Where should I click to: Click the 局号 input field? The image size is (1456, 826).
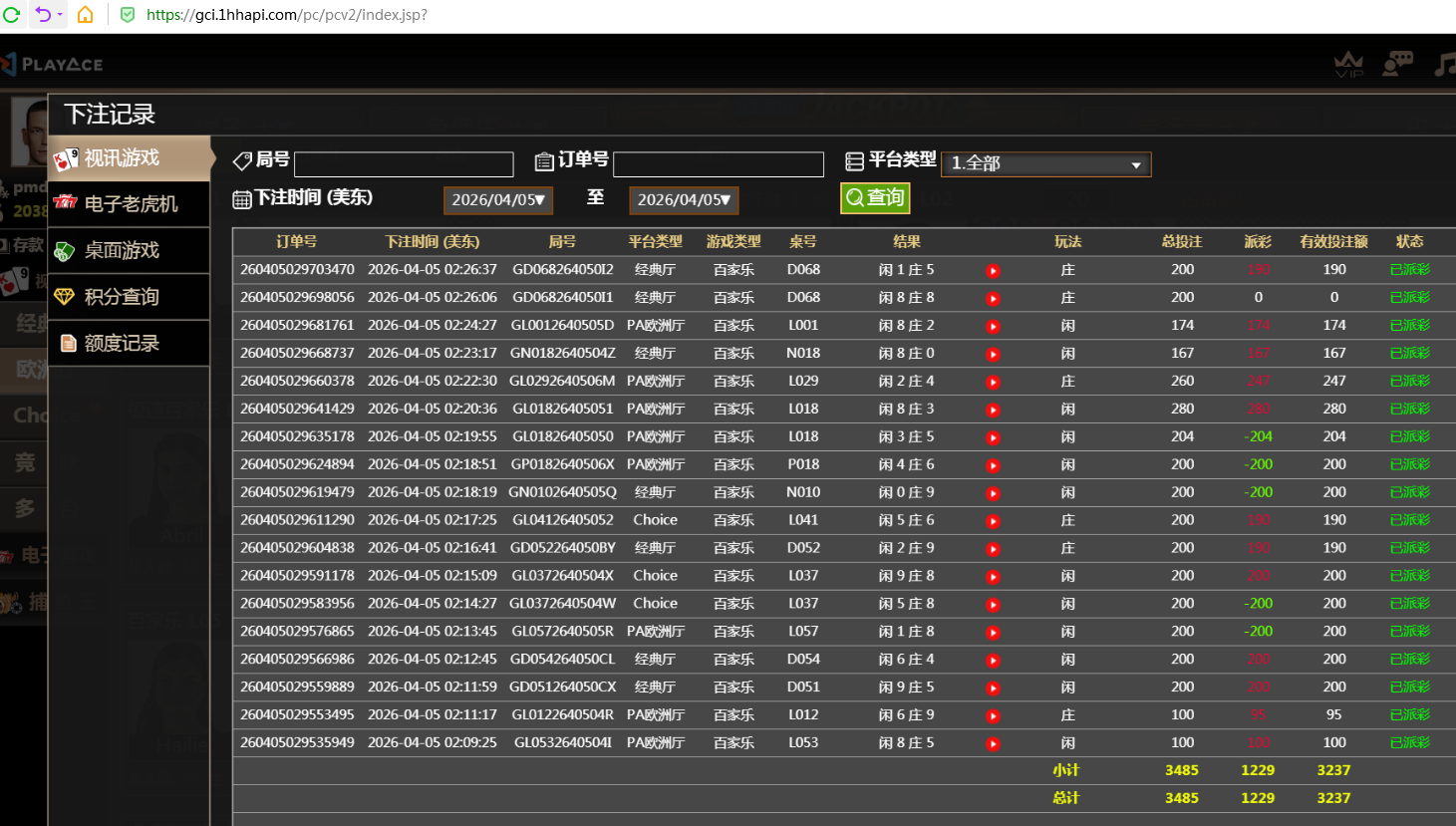click(x=403, y=163)
